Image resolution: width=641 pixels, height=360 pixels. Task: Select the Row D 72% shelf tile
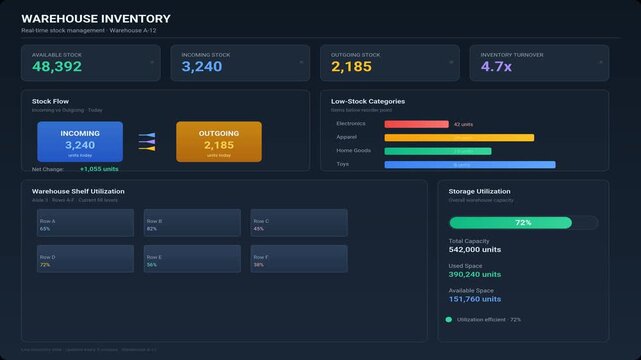[85, 259]
